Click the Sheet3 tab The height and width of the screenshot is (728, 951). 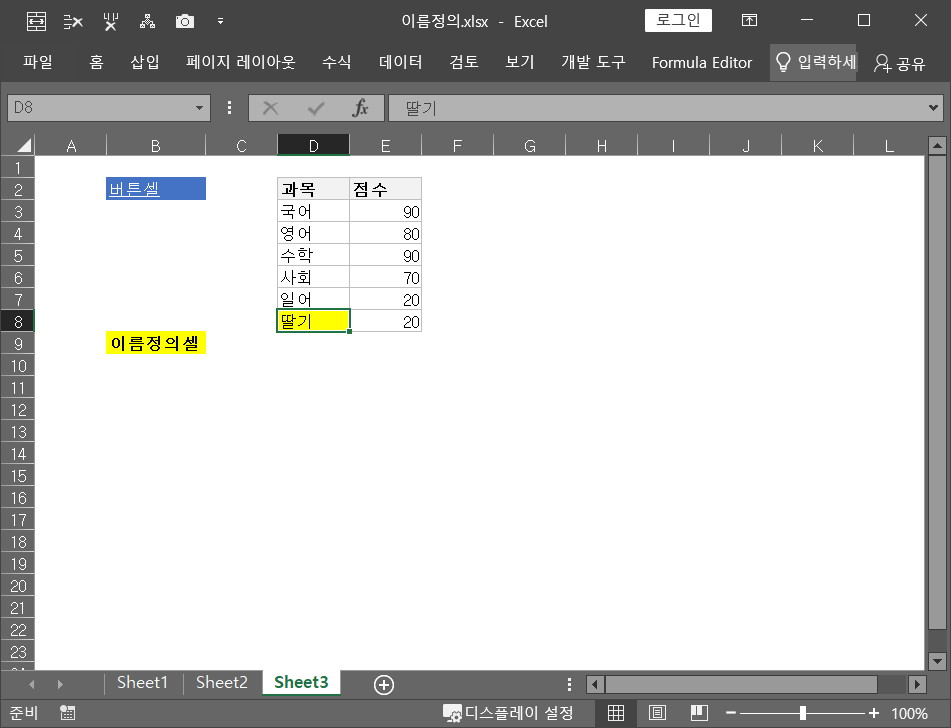pos(301,682)
